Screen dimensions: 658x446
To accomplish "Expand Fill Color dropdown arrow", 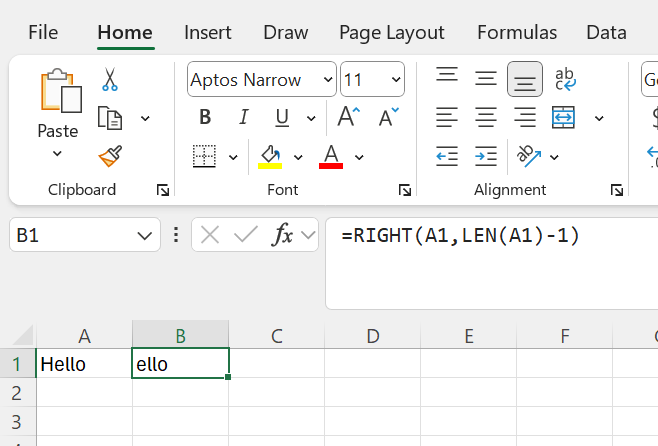I will [x=298, y=157].
